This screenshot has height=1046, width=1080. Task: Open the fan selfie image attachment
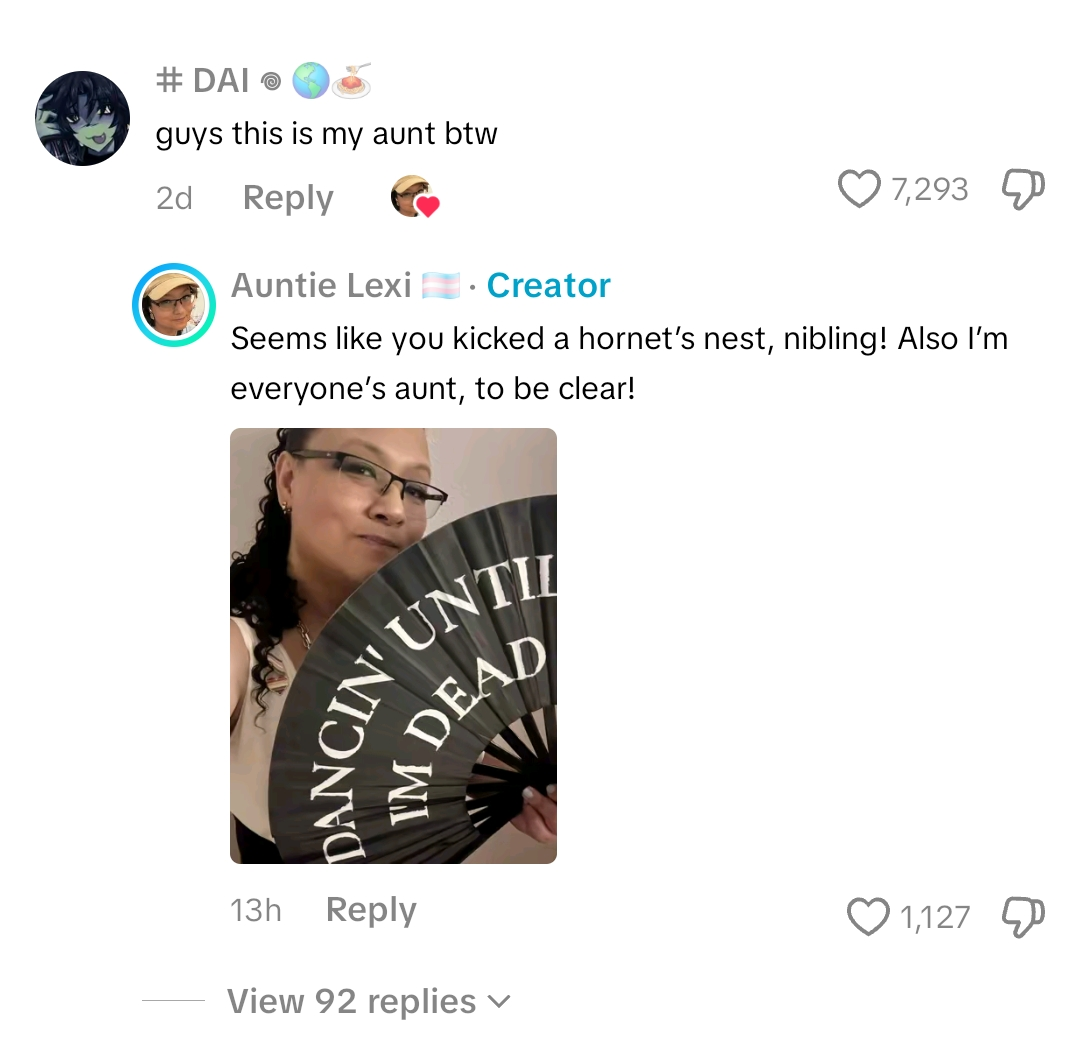click(x=393, y=646)
